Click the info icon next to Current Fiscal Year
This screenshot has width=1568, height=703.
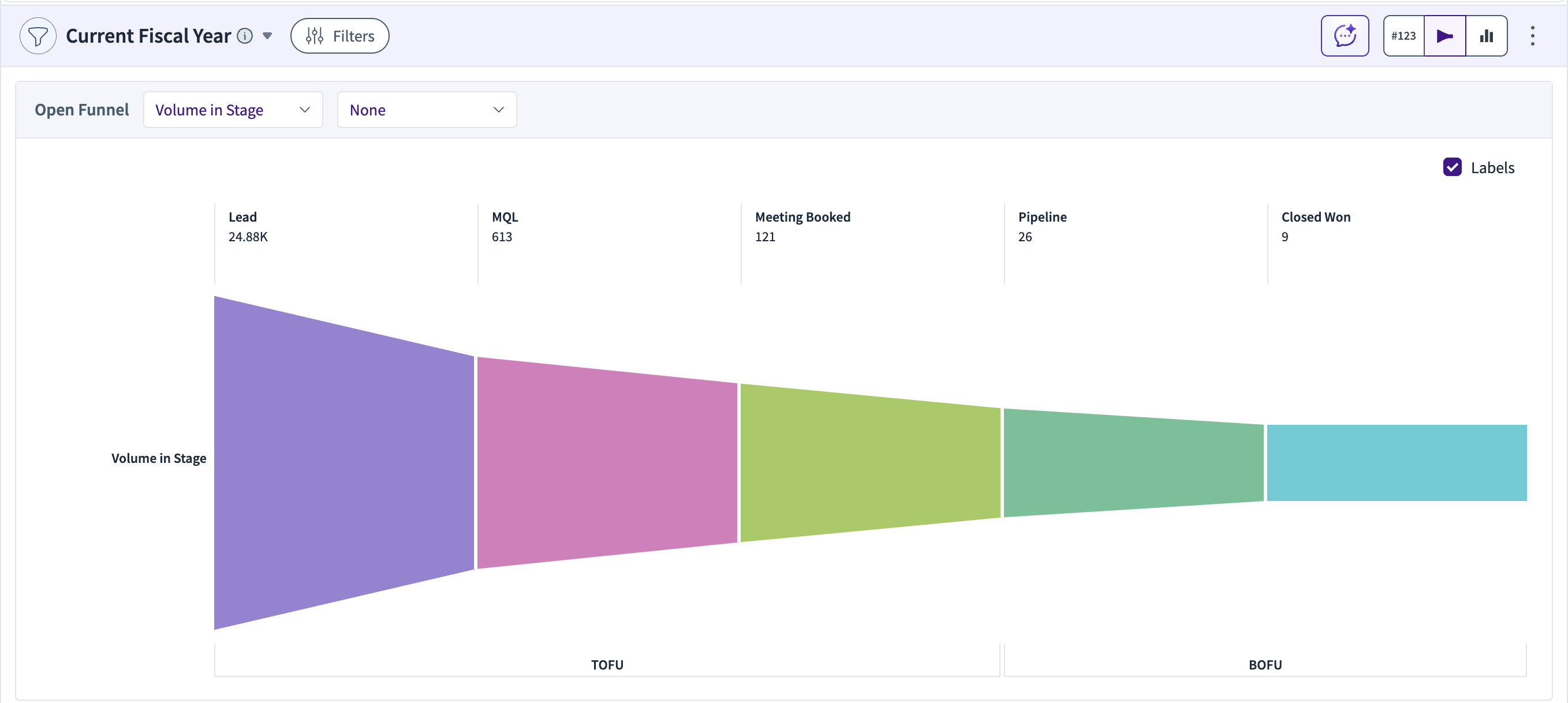pos(245,36)
